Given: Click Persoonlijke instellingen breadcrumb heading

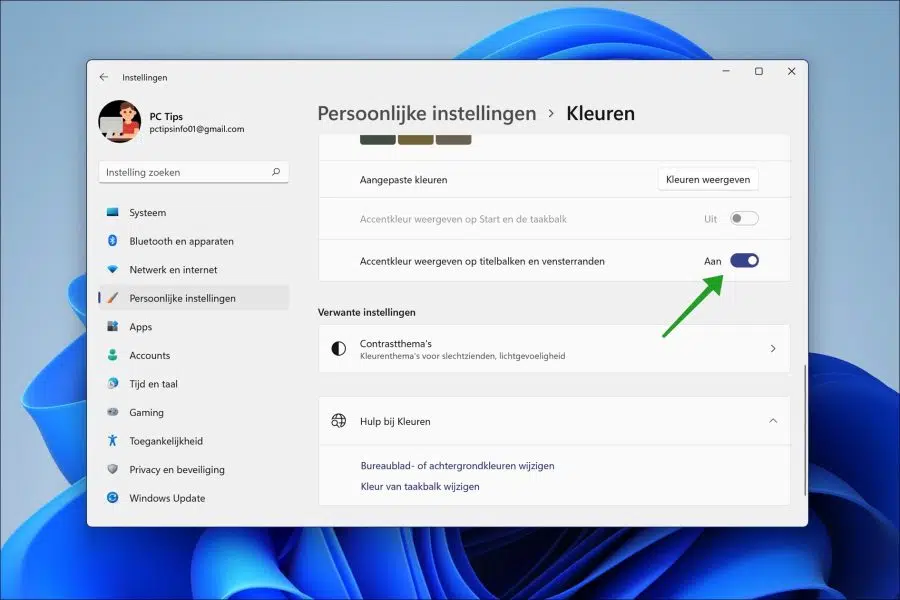Looking at the screenshot, I should click(x=427, y=113).
